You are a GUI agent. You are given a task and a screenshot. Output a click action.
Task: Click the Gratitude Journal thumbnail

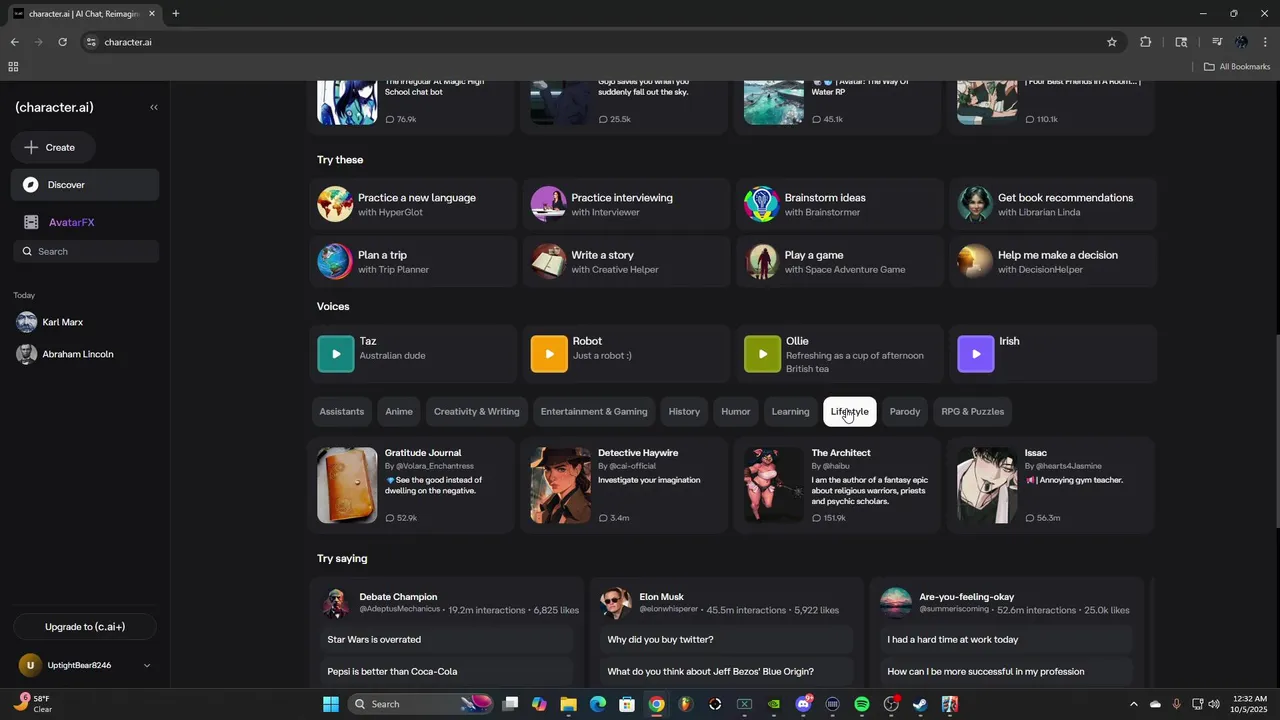[x=347, y=485]
